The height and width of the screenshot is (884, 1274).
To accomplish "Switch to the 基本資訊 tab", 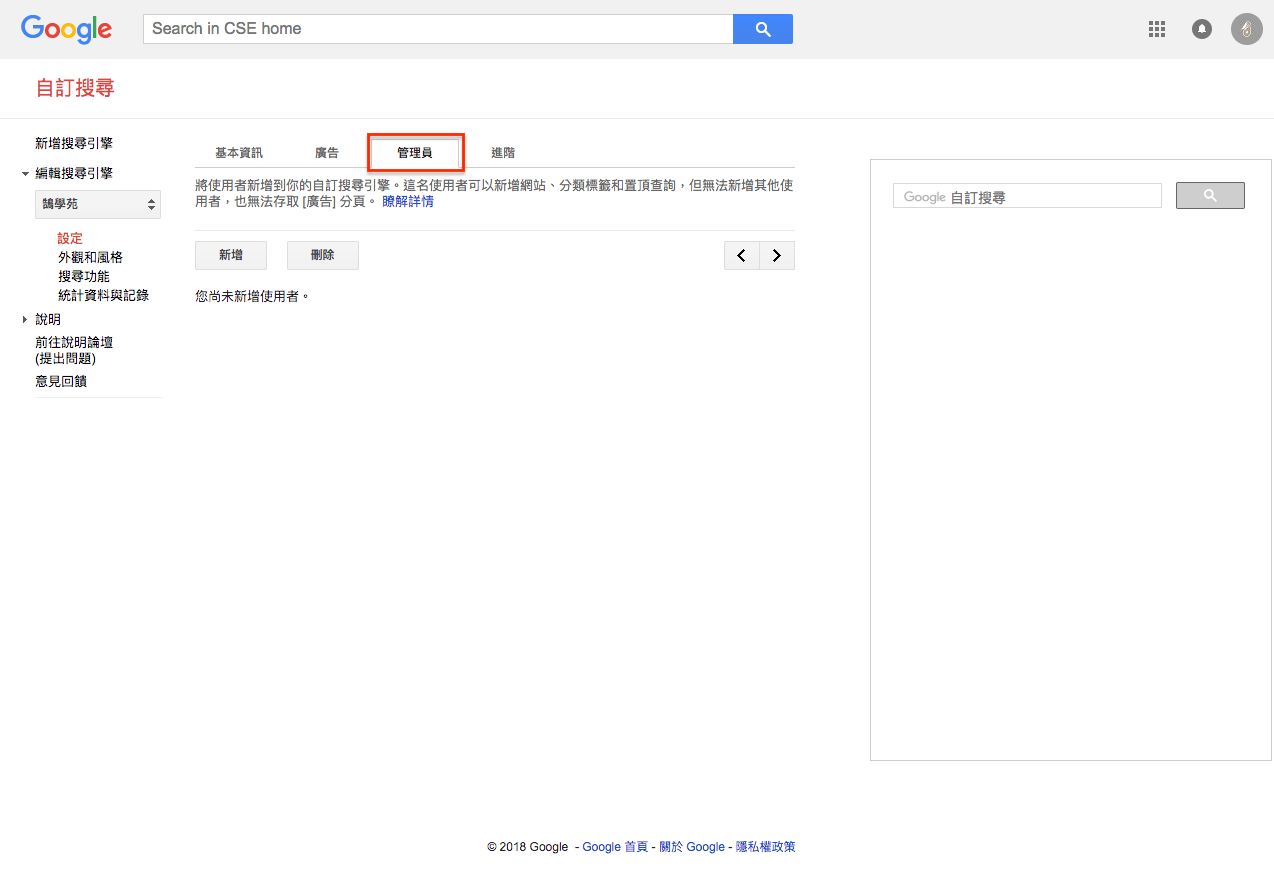I will [x=239, y=153].
